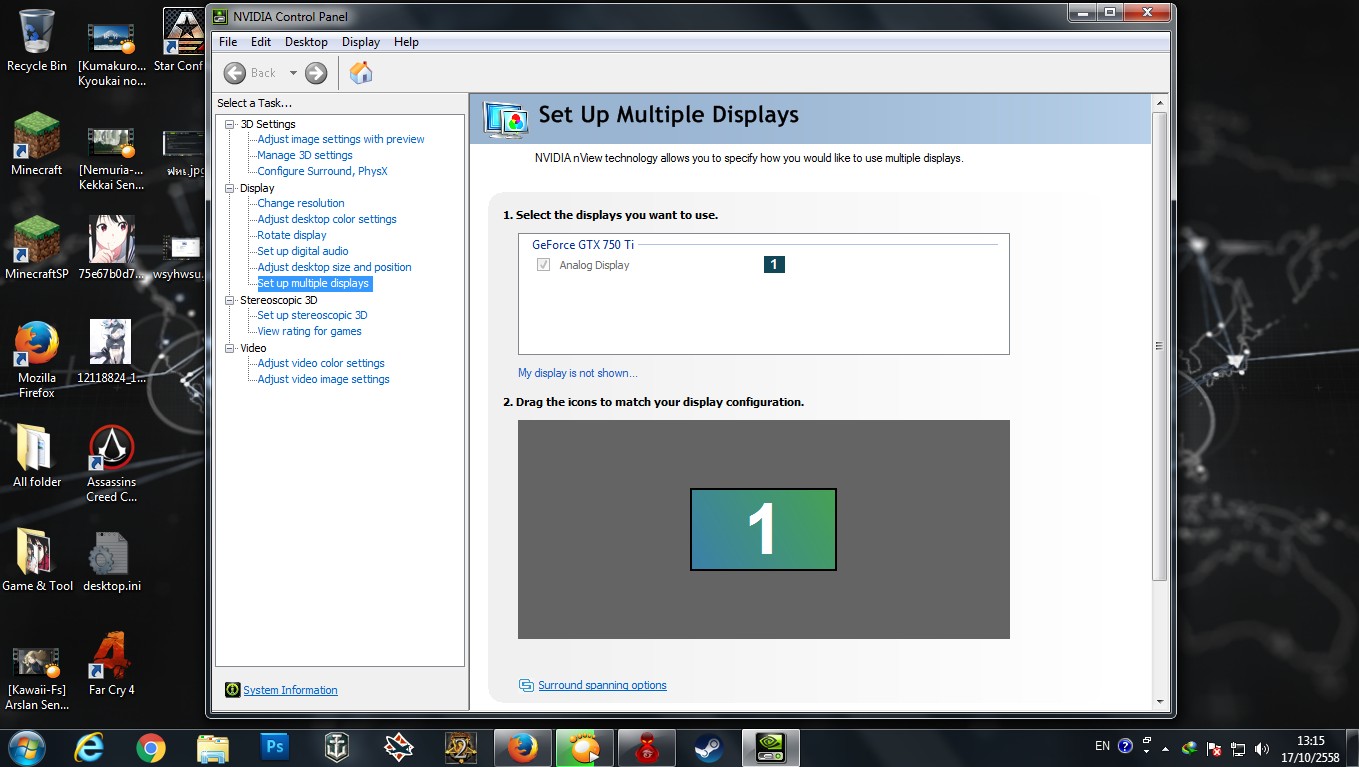Launch Google Chrome from the taskbar

tap(151, 747)
